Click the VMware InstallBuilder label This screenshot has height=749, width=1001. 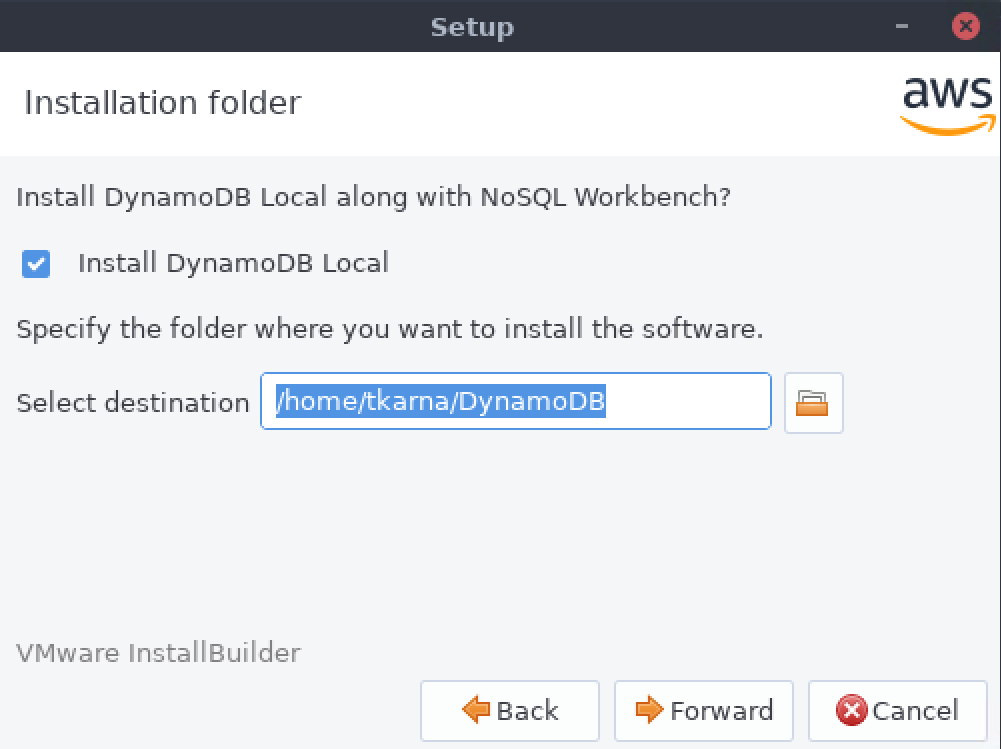157,653
